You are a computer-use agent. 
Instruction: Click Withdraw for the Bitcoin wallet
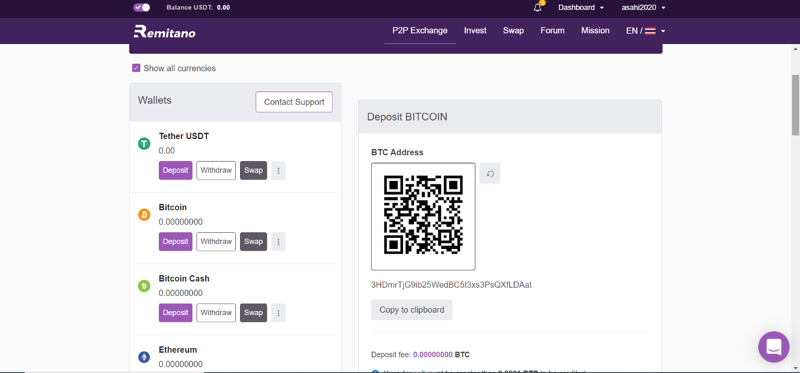(x=216, y=241)
